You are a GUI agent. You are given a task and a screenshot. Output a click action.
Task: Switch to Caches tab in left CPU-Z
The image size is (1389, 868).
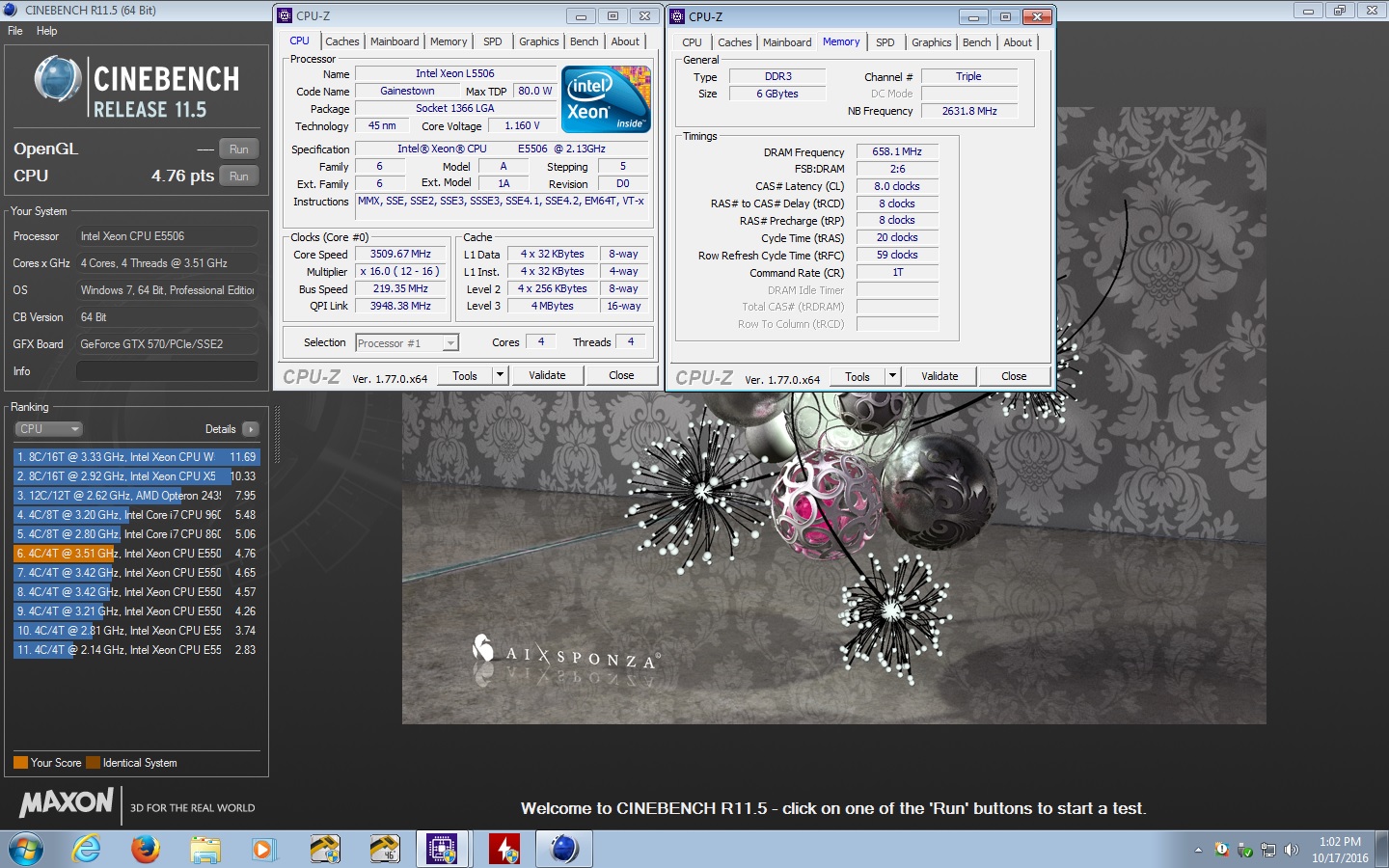click(341, 41)
